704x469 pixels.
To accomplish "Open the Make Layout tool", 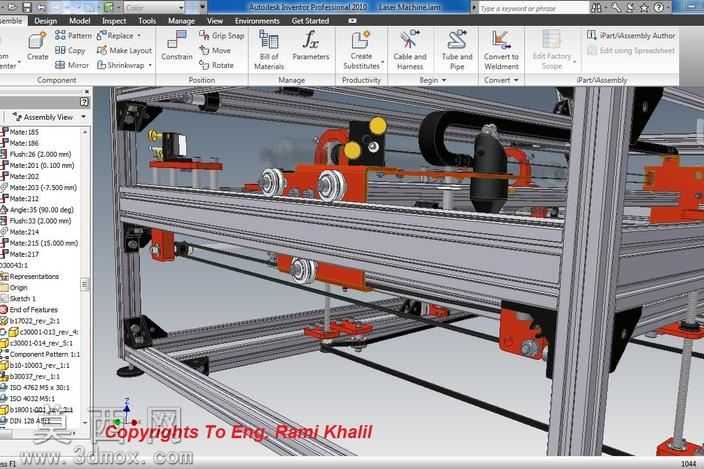I will [x=124, y=50].
